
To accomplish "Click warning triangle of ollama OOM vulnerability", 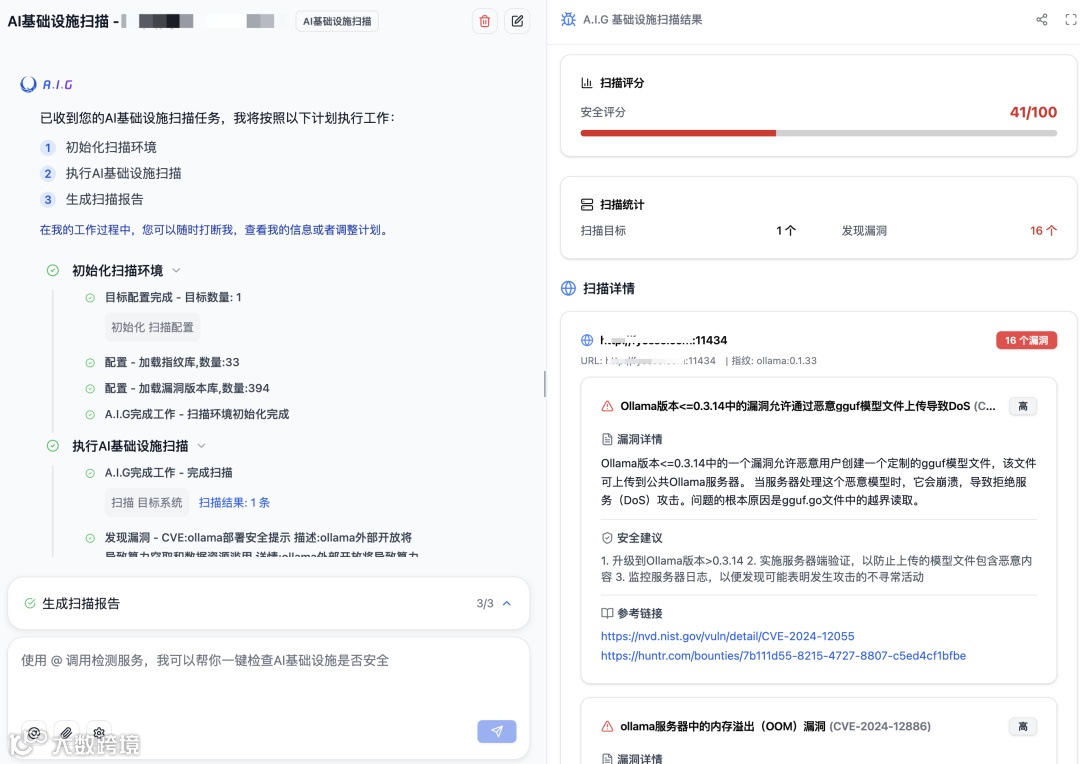I will [x=607, y=726].
